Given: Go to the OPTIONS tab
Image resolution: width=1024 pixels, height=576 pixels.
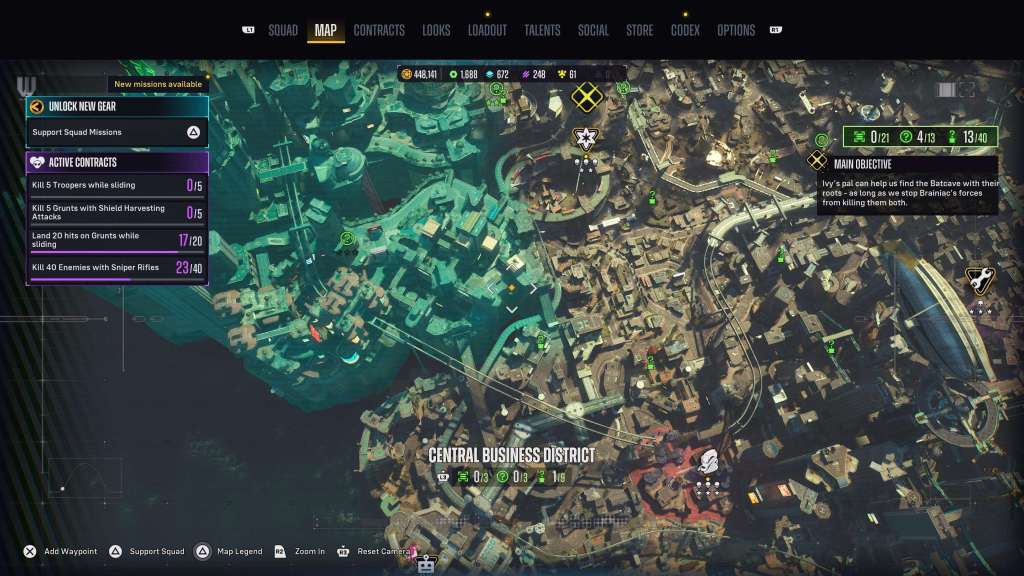Looking at the screenshot, I should tap(736, 30).
